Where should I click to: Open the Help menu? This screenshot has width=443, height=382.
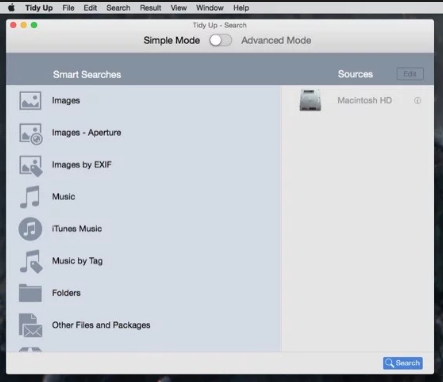[x=241, y=8]
